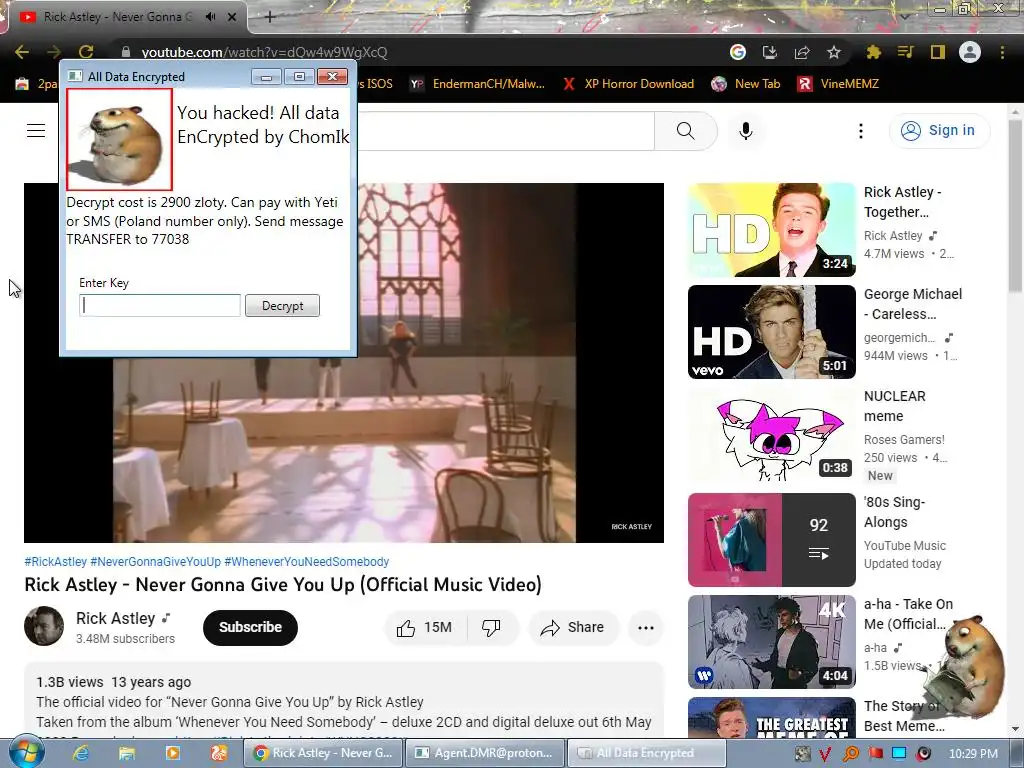
Task: Open the New Tab bookmark
Action: 746,84
